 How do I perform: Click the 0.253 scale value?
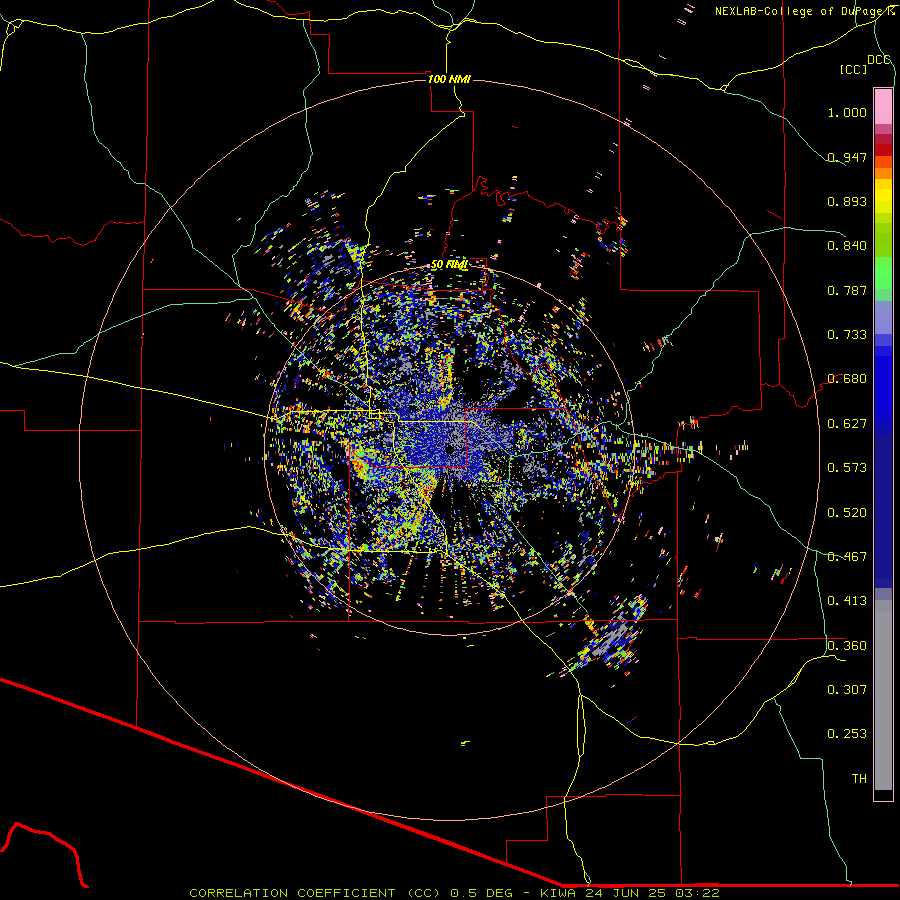(x=847, y=734)
